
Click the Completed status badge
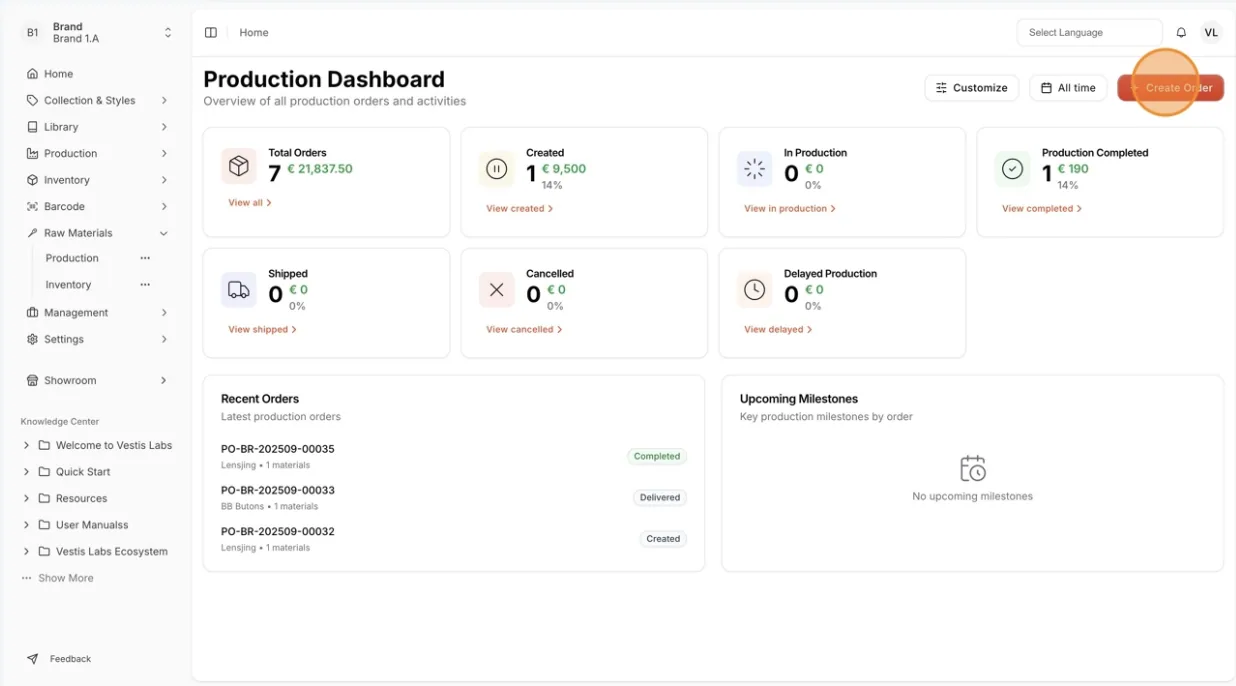pyautogui.click(x=657, y=456)
